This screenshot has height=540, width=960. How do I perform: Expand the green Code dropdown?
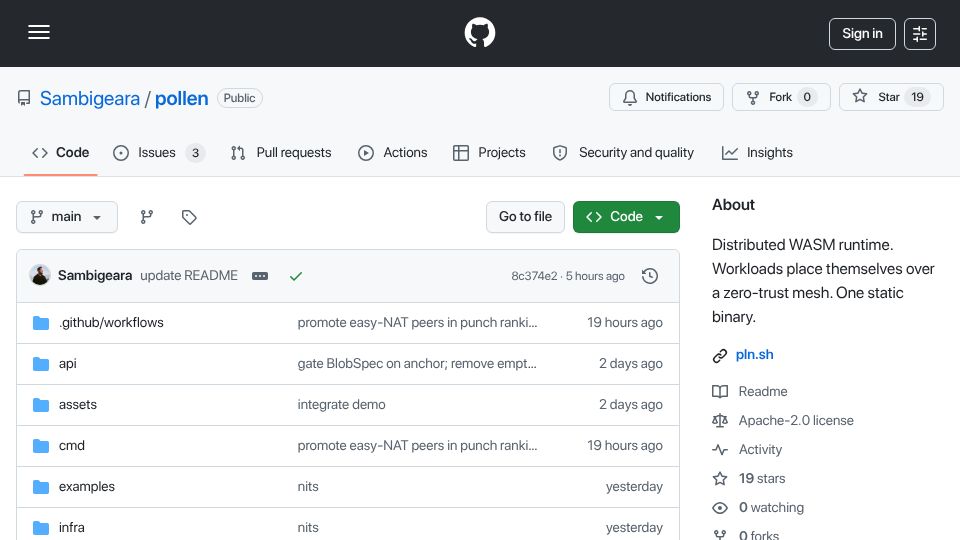(626, 217)
